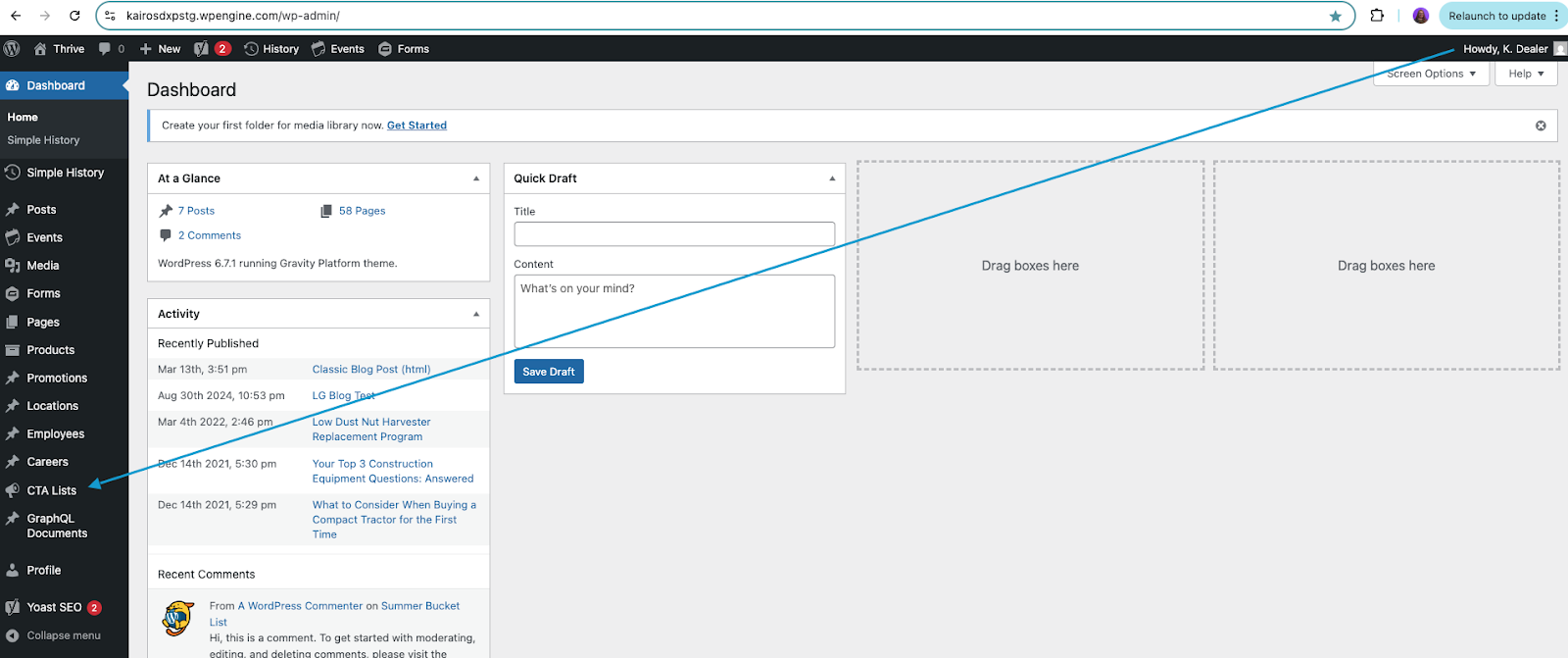Go back with the browser back arrow
Image resolution: width=1568 pixels, height=658 pixels.
16,16
